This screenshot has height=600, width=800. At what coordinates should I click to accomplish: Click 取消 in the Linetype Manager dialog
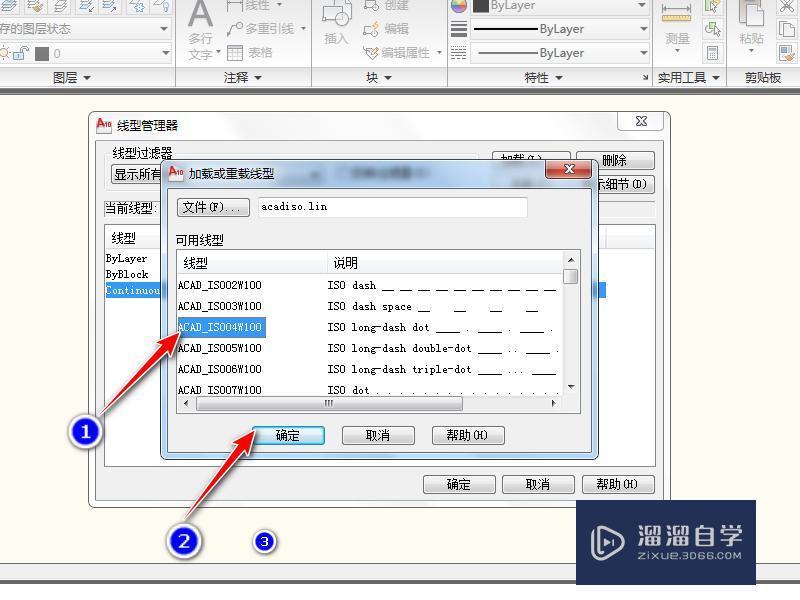pyautogui.click(x=538, y=484)
